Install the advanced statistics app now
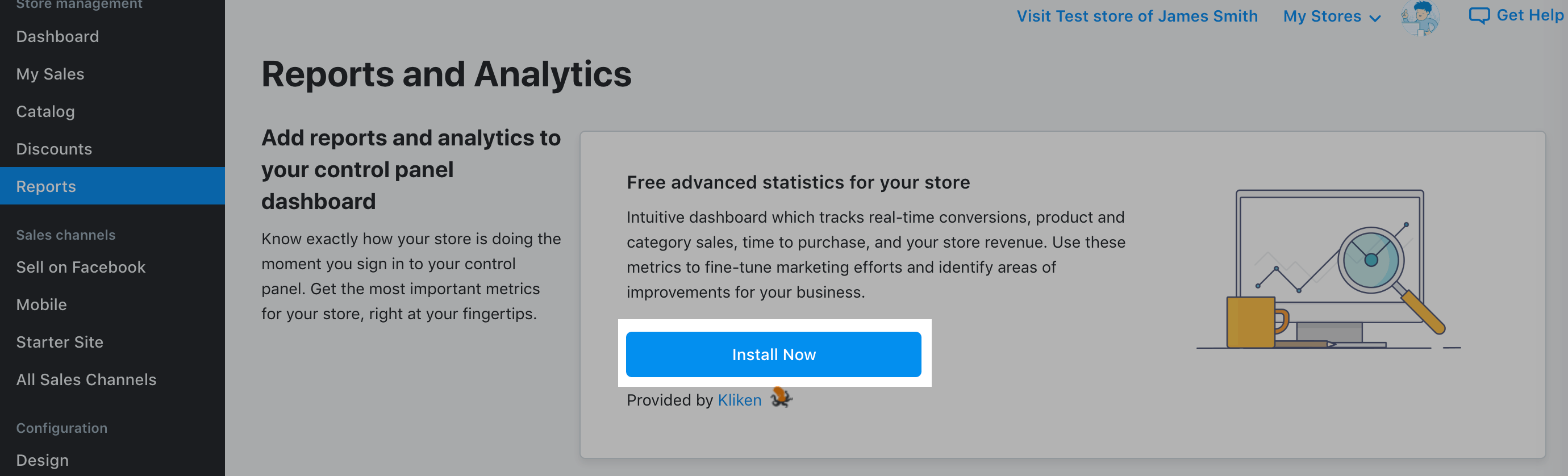Viewport: 1568px width, 476px height. point(773,354)
